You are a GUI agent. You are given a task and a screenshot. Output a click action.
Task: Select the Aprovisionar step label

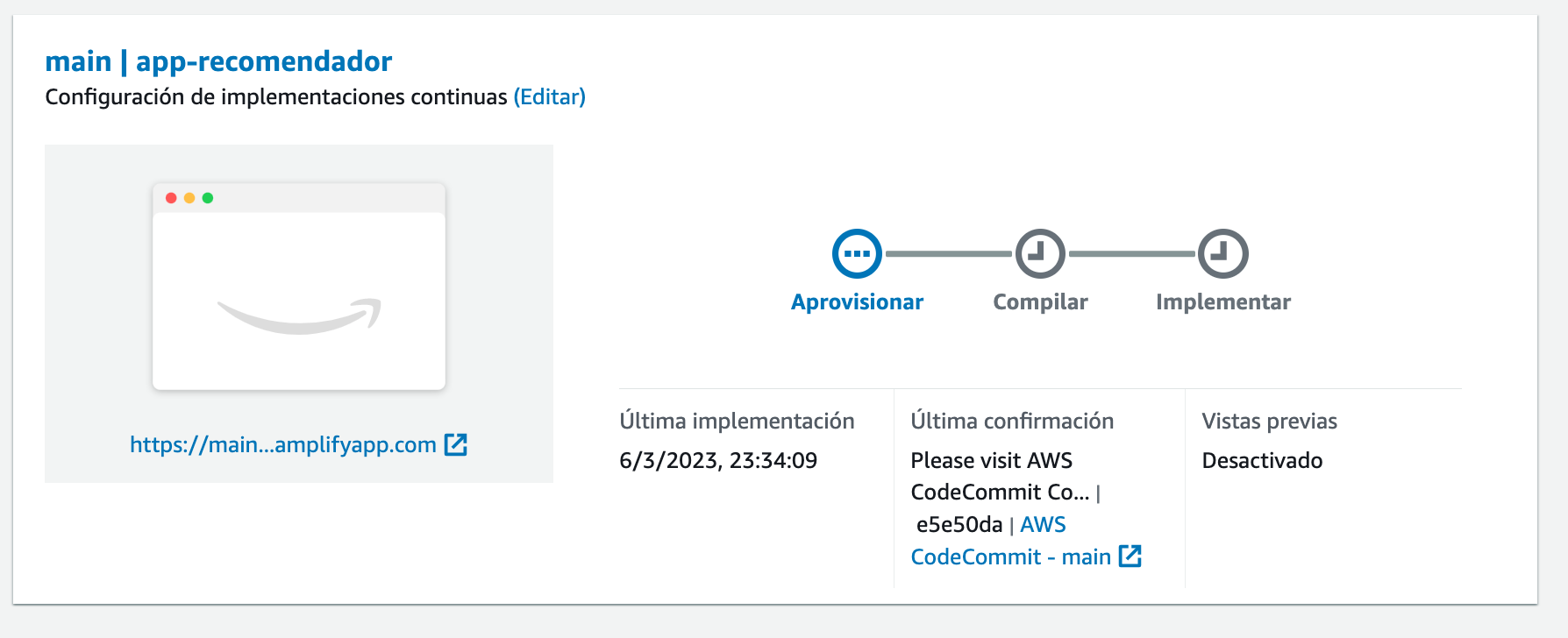click(x=857, y=302)
